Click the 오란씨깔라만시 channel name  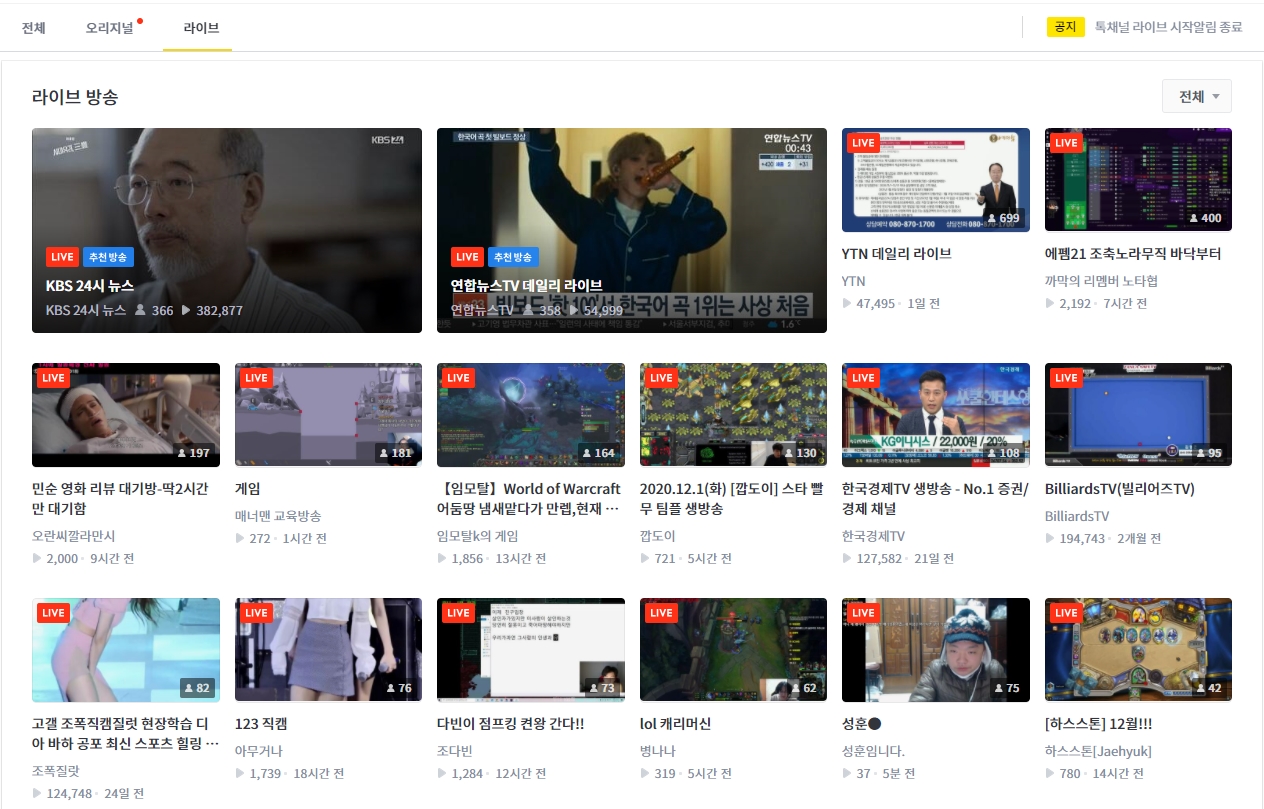coord(74,536)
